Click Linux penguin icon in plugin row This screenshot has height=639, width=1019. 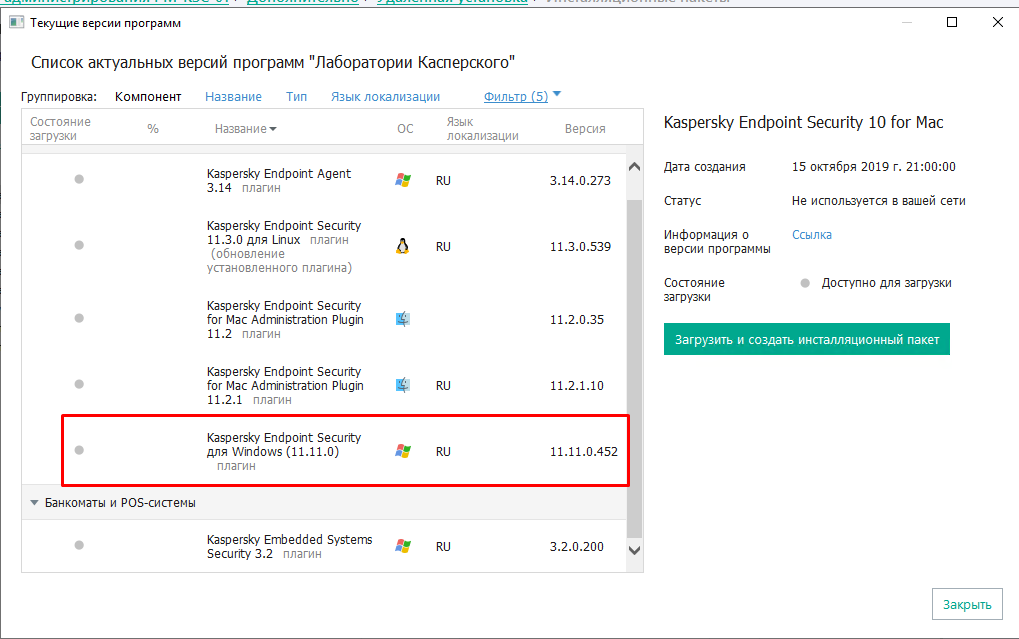[x=403, y=246]
